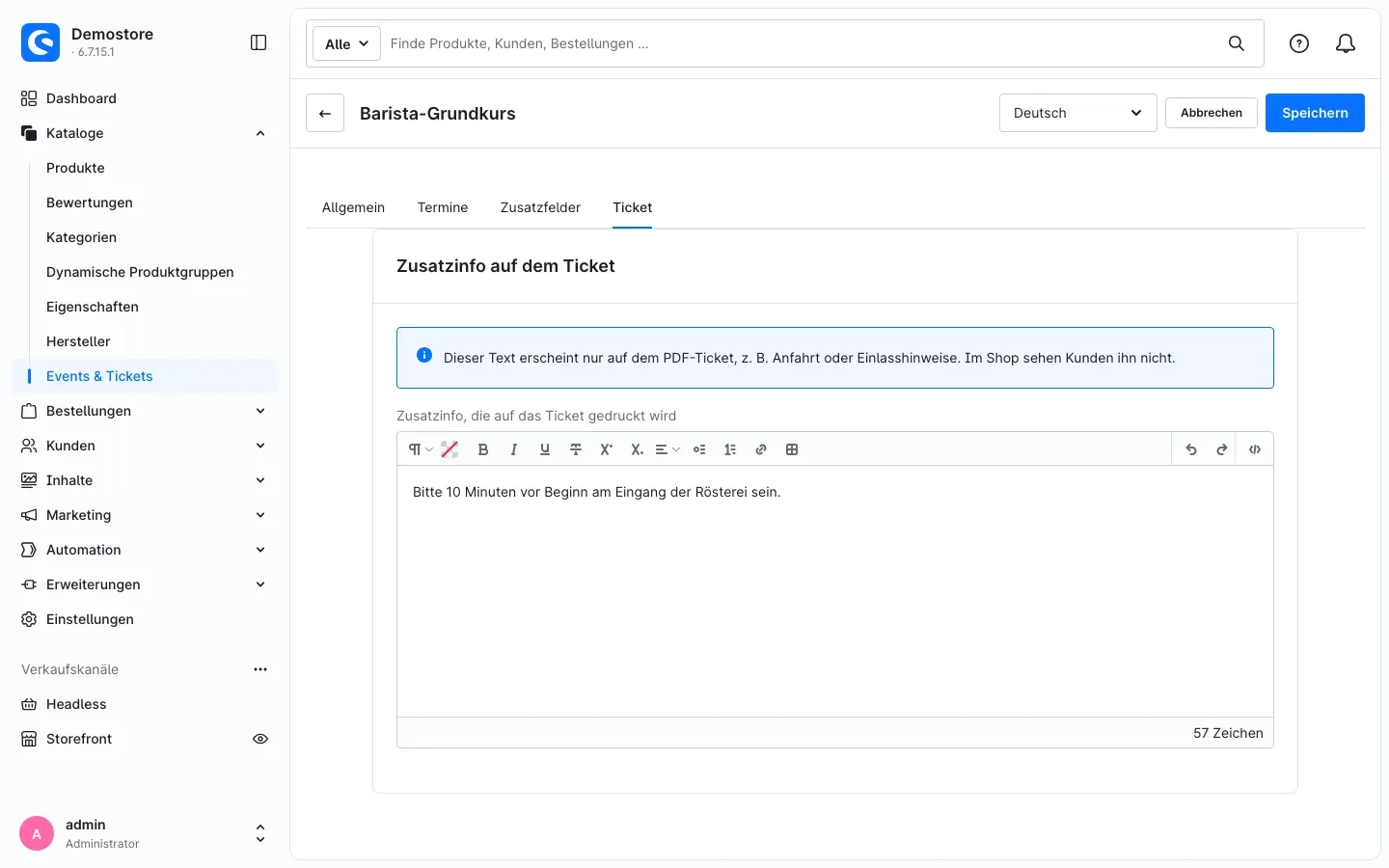Image resolution: width=1389 pixels, height=868 pixels.
Task: Apply strikethrough formatting
Action: point(576,449)
